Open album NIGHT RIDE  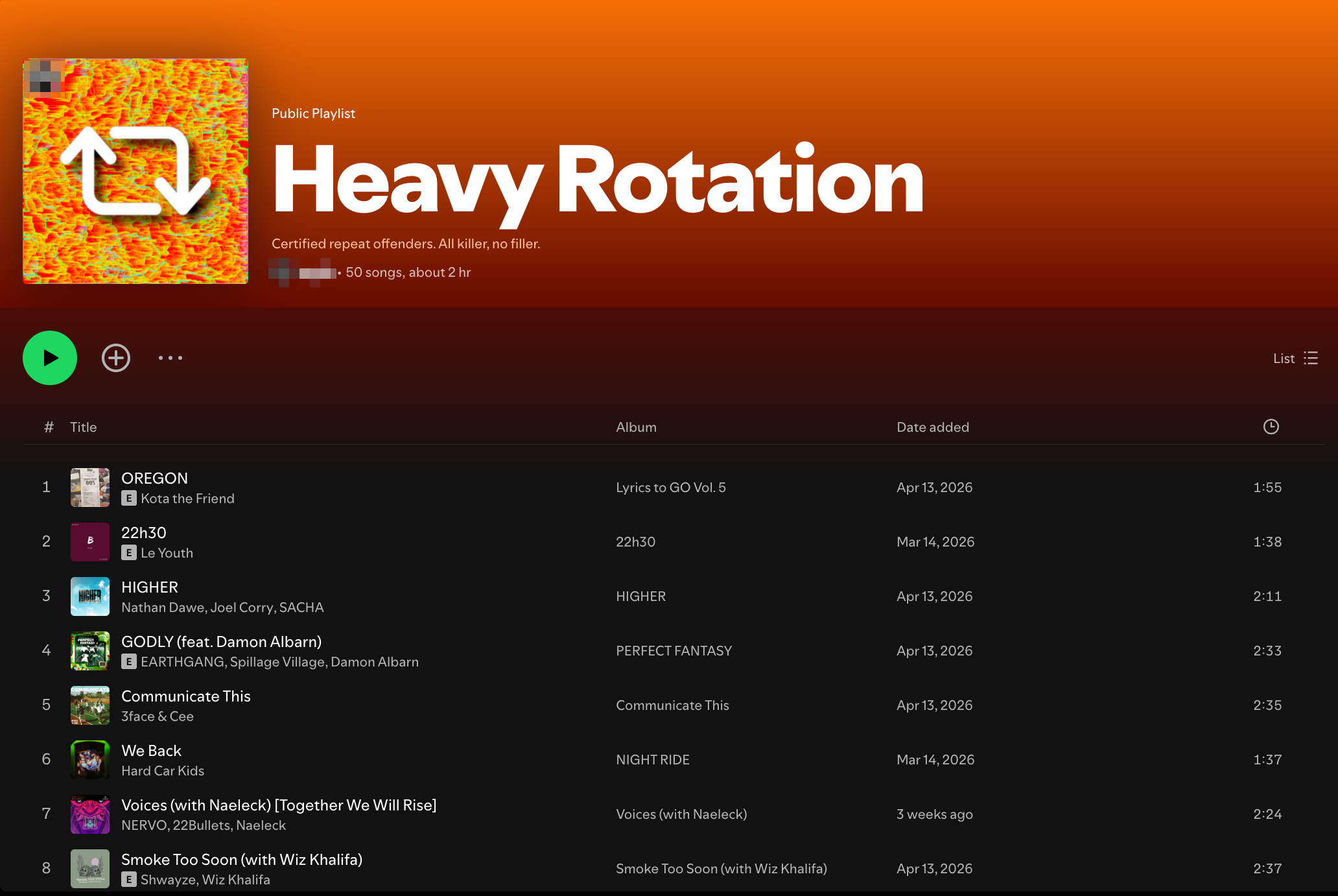(653, 760)
